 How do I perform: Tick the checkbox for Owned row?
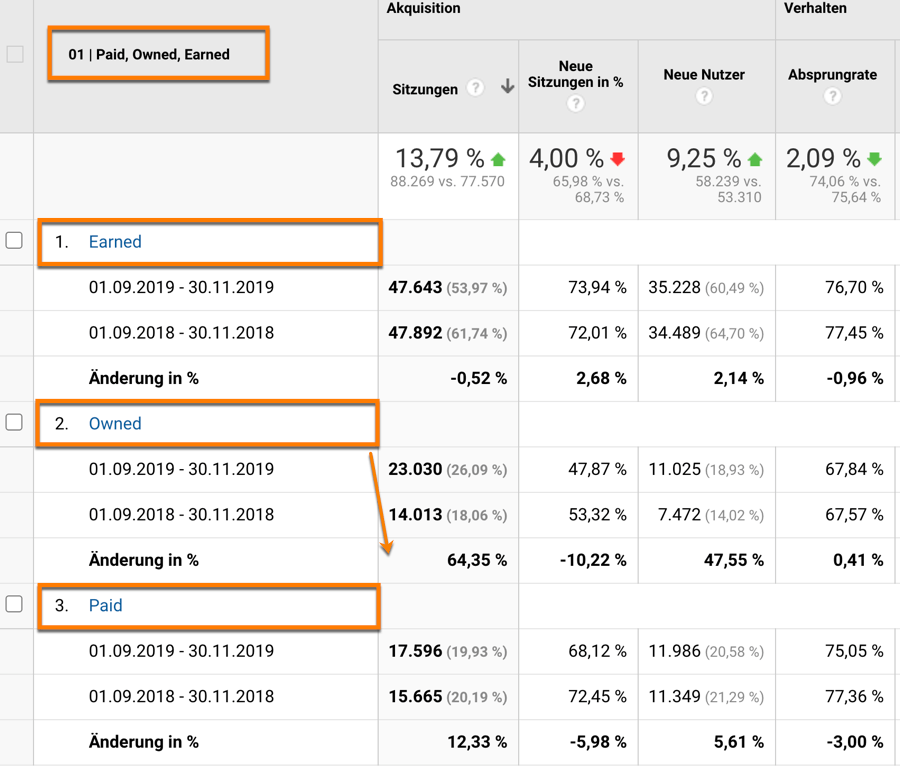coord(14,423)
